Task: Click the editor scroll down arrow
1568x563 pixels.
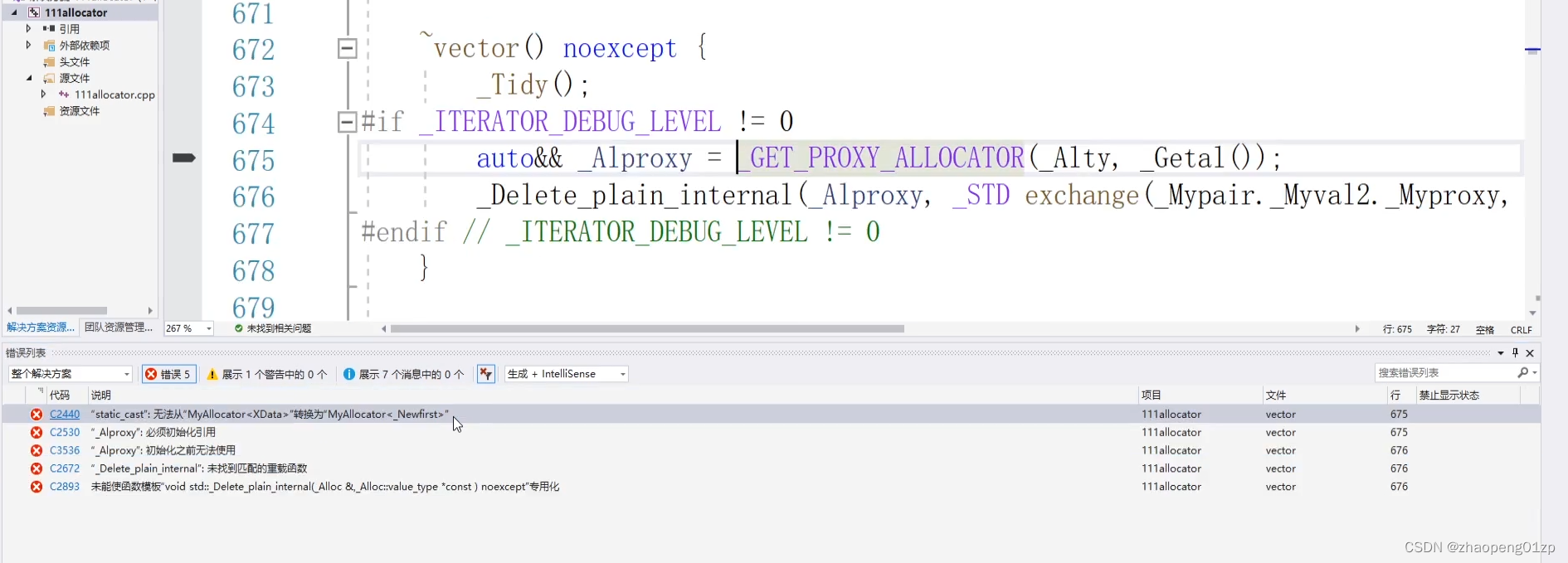Action: pos(1532,313)
